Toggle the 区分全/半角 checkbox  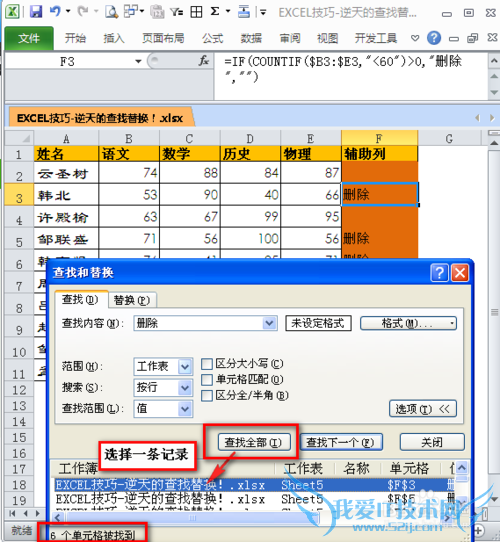pos(207,395)
